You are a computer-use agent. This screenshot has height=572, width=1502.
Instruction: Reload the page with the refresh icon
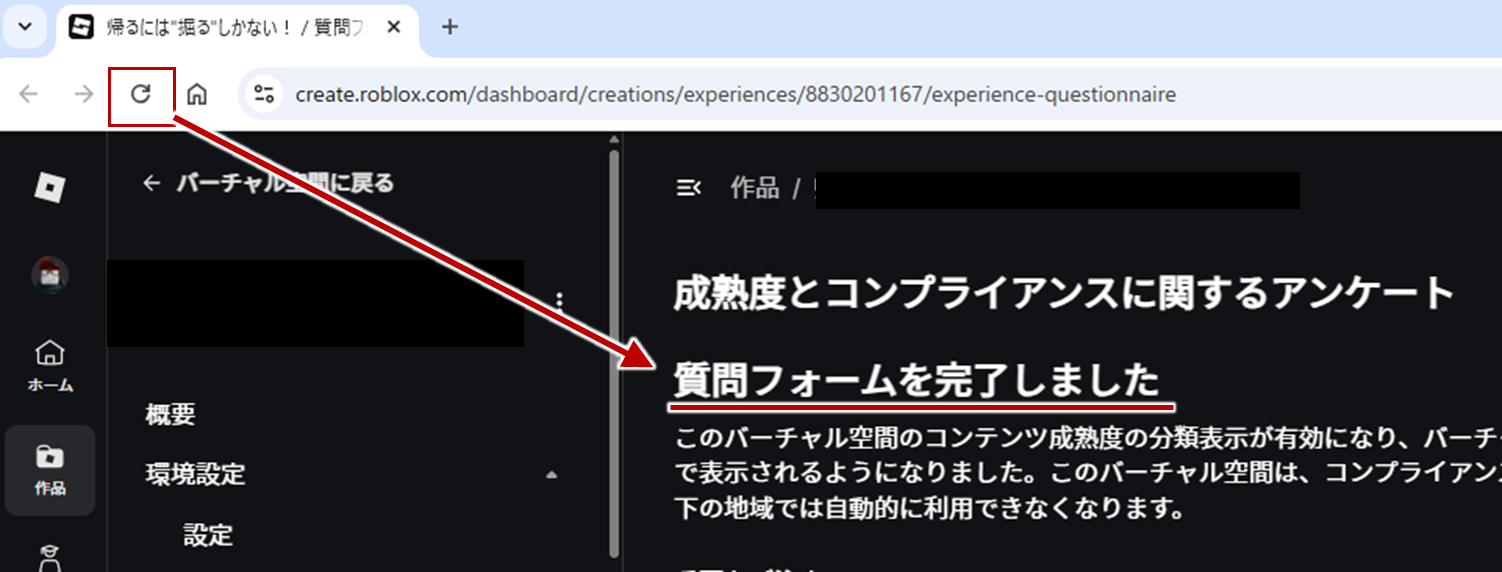coord(141,94)
